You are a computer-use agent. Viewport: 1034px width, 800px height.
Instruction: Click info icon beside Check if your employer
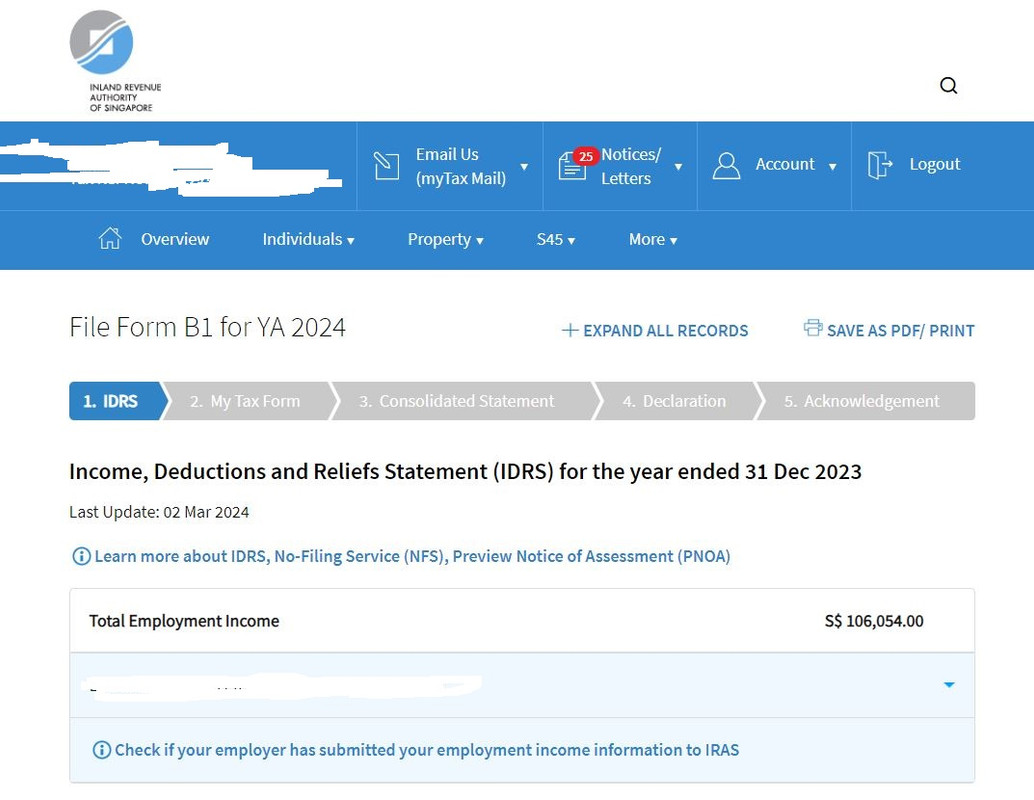(x=102, y=750)
